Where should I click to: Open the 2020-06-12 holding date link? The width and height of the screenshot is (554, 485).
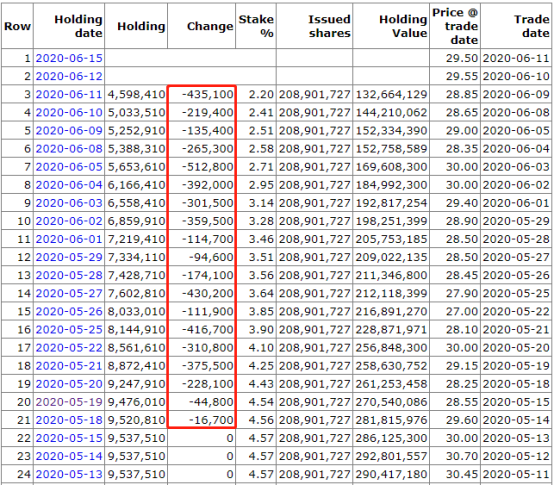69,76
